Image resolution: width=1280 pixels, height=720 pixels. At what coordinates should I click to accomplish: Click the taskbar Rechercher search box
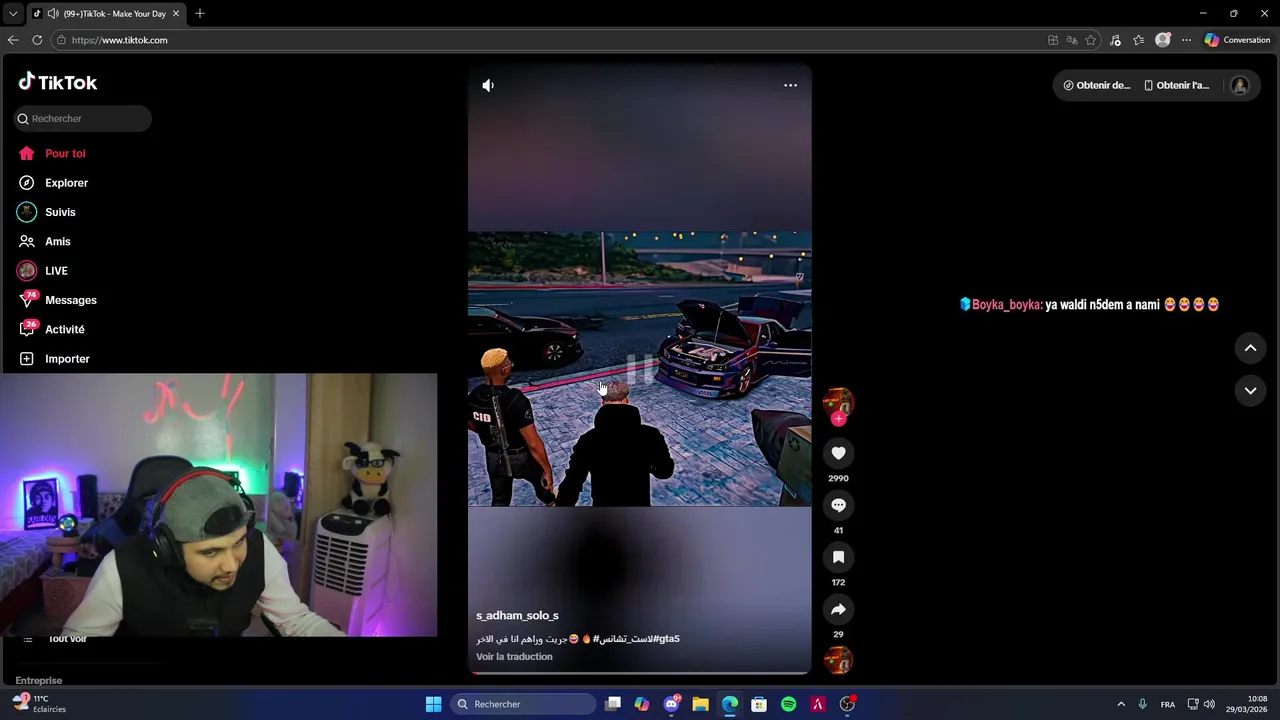[x=523, y=704]
